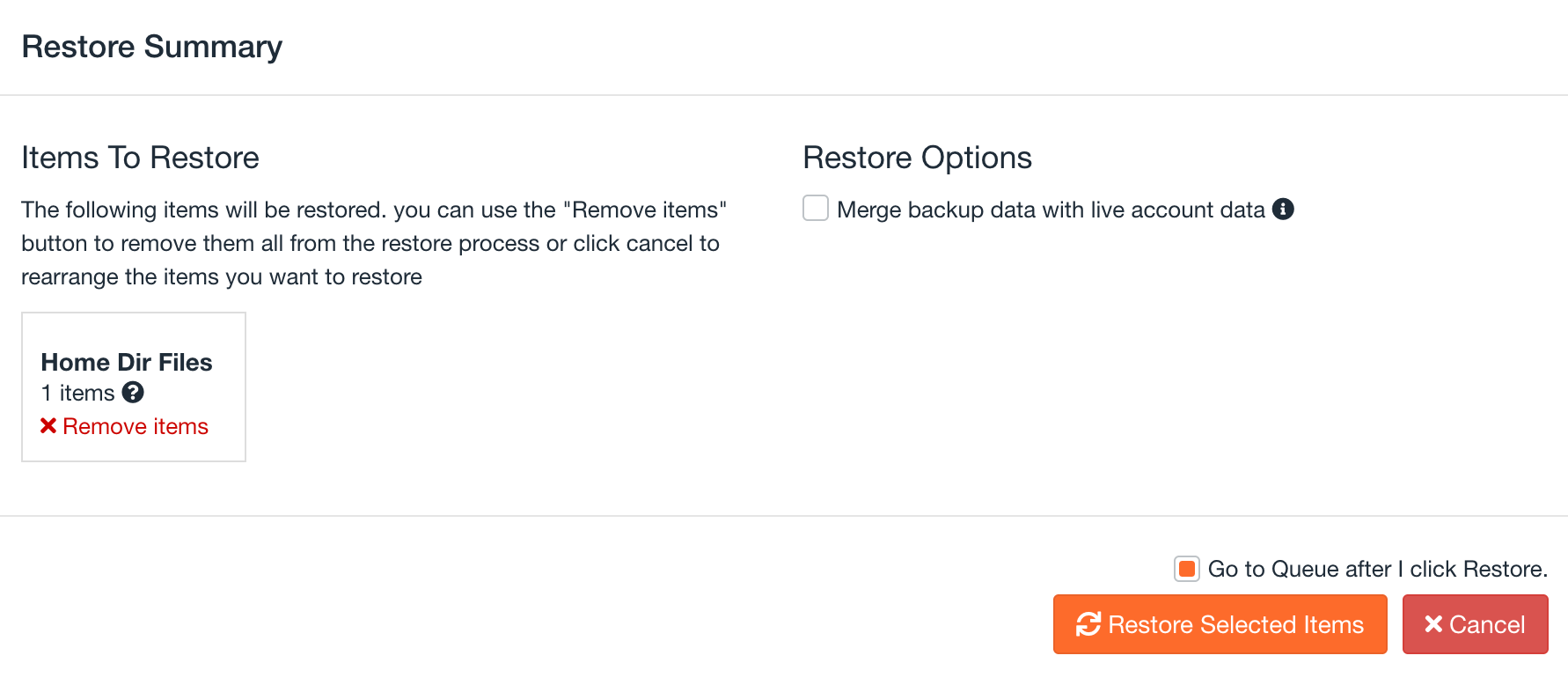
Task: Click the refresh arrows icon on Restore button
Action: (1088, 624)
